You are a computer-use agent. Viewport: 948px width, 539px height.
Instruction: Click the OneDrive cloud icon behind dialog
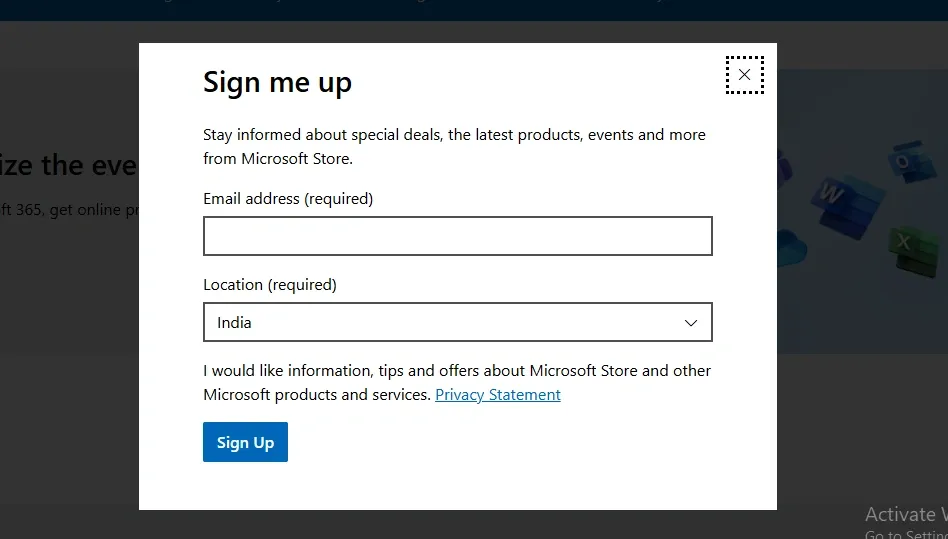[x=790, y=243]
